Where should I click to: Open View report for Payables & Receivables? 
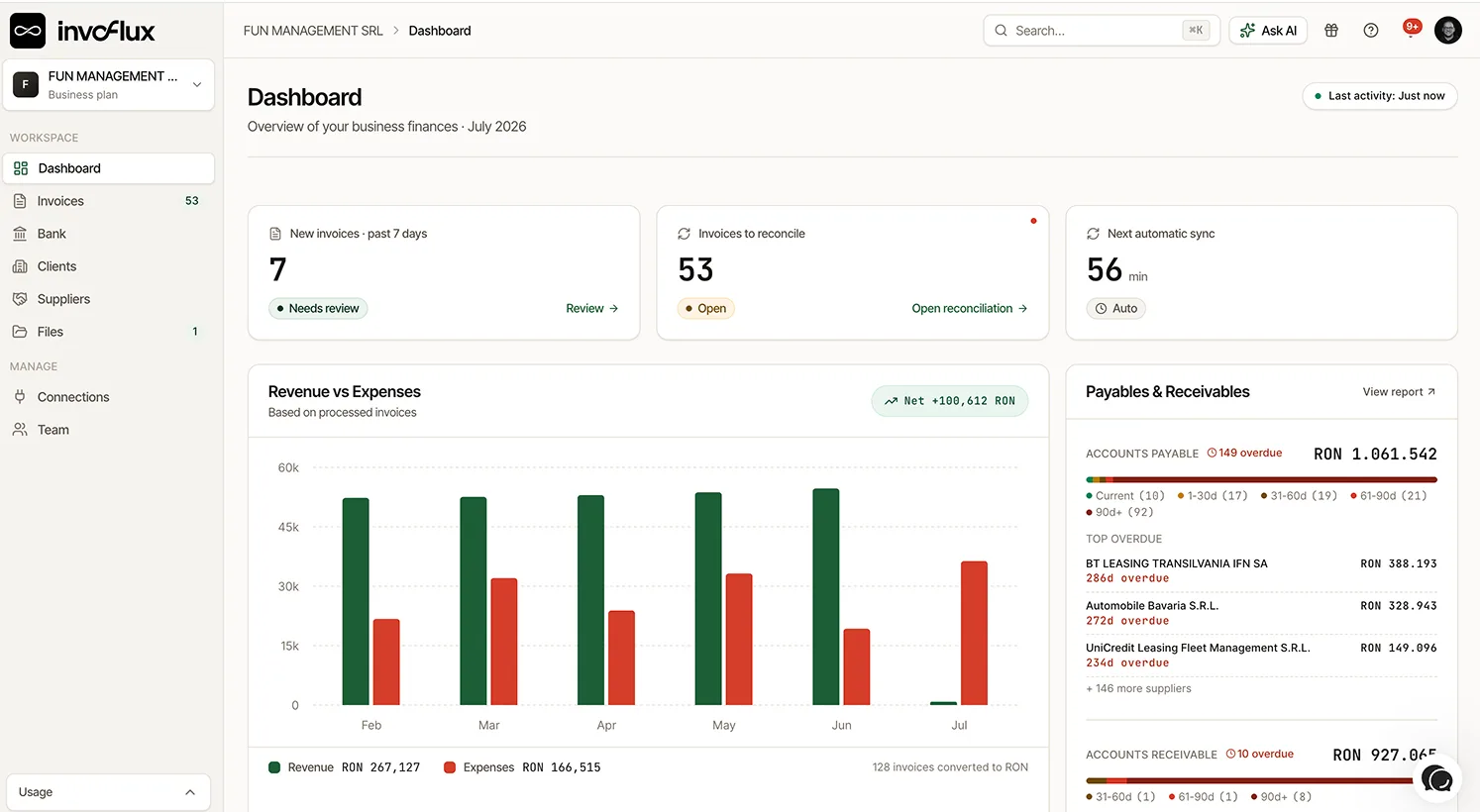[1399, 392]
